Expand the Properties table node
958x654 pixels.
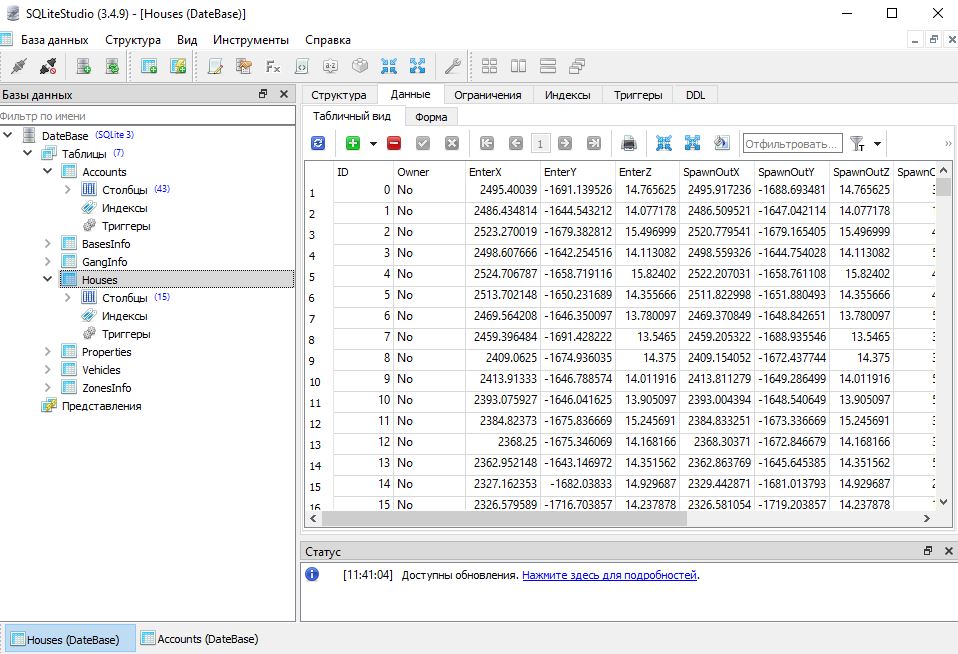pyautogui.click(x=48, y=351)
